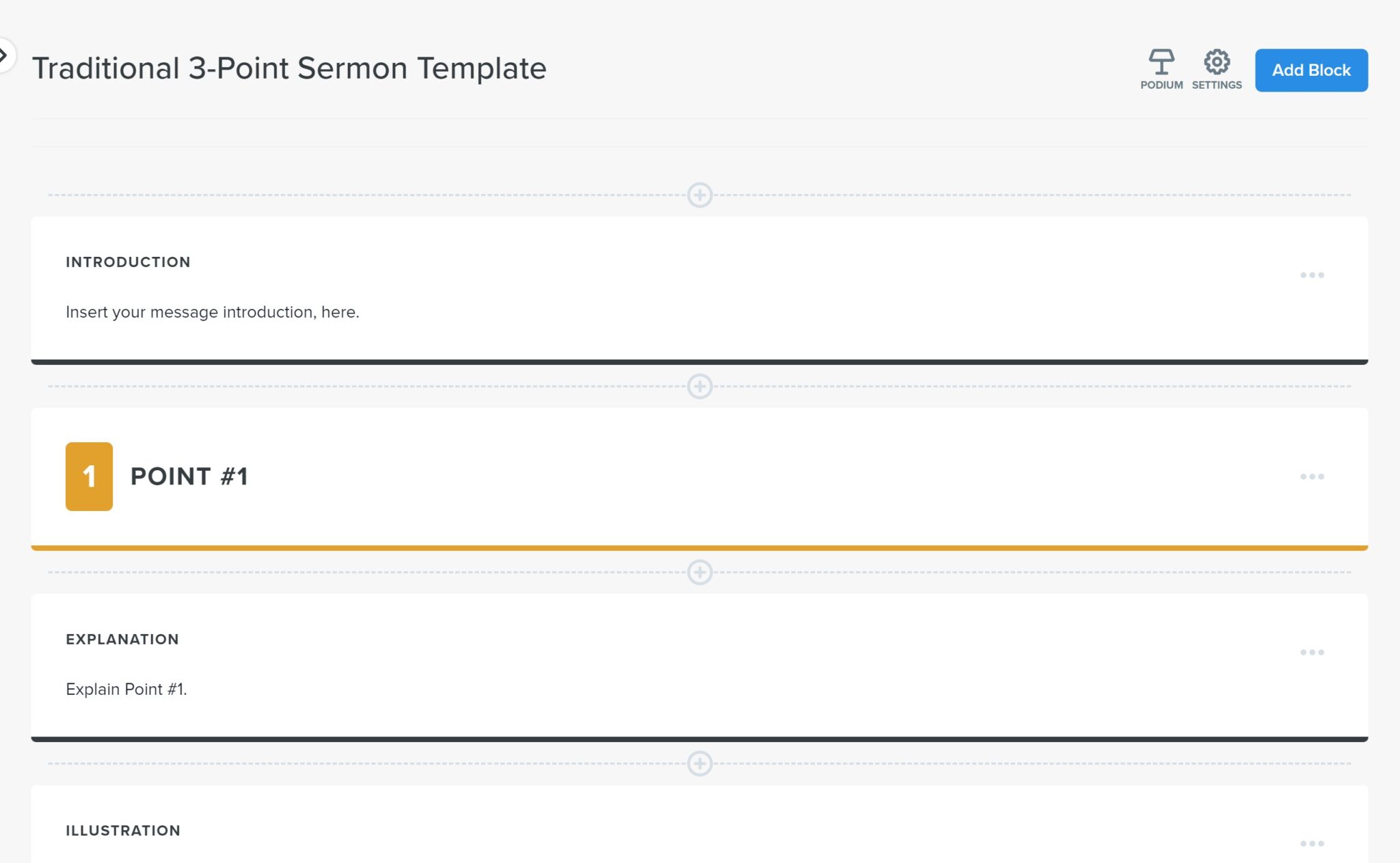Image resolution: width=1400 pixels, height=863 pixels.
Task: Click the Add Block button
Action: pos(1310,70)
